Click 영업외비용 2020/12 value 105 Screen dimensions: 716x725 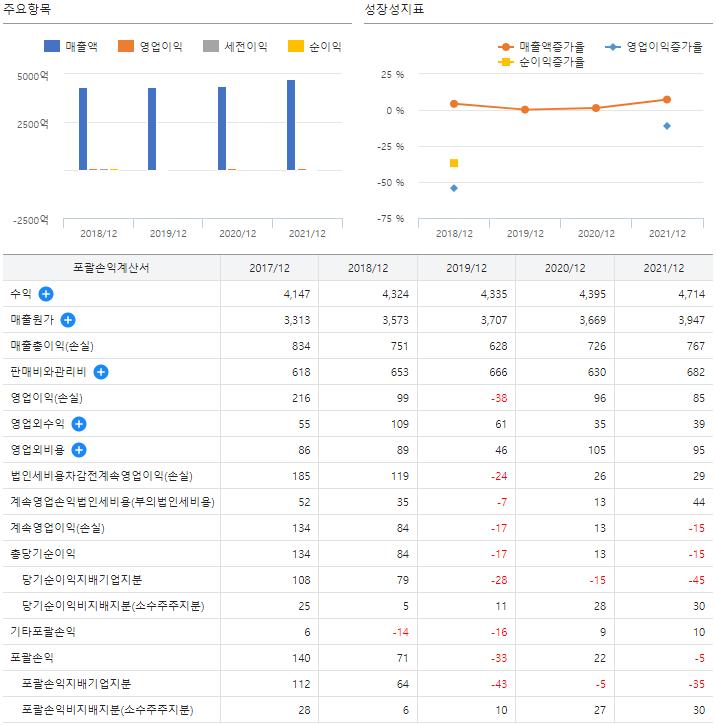pos(597,450)
